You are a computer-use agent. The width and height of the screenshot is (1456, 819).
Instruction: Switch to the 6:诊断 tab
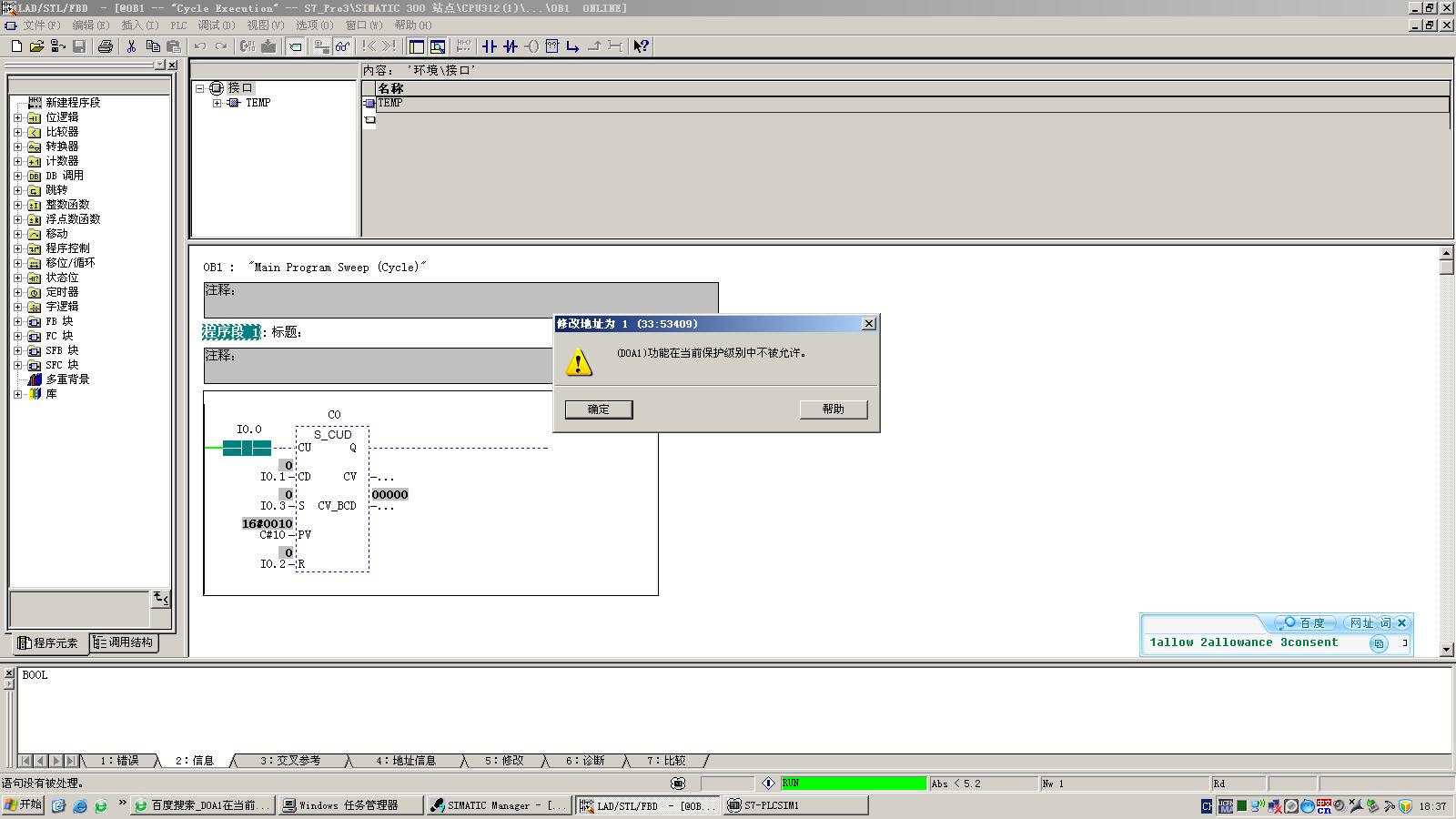(584, 761)
